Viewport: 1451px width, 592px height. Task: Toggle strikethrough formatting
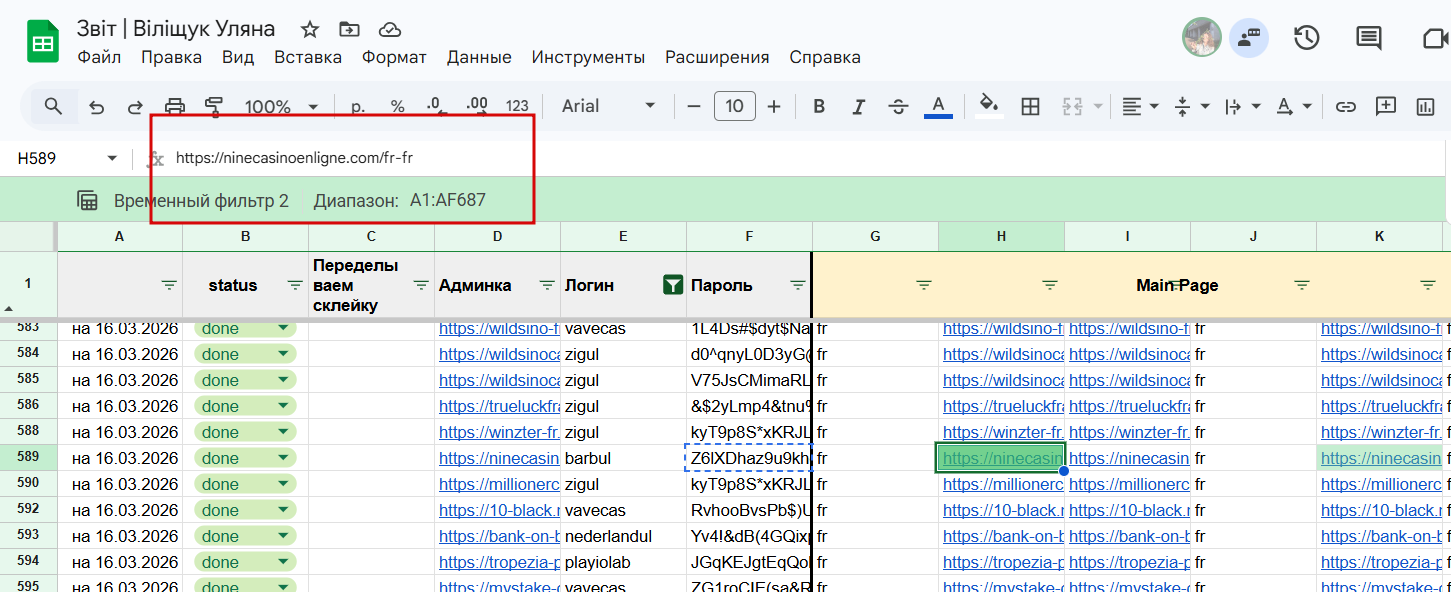click(898, 106)
